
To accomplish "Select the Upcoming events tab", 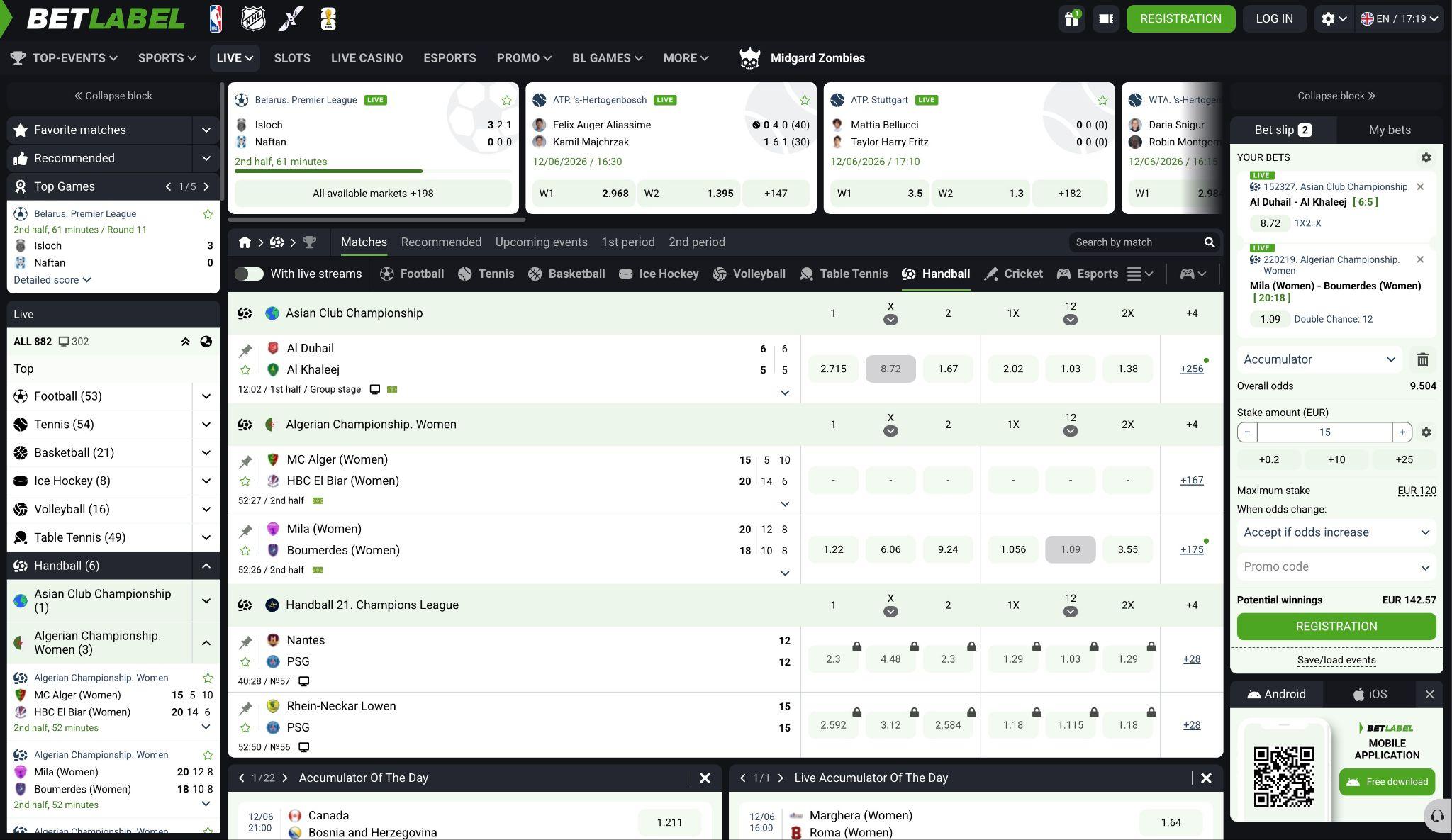I will [541, 242].
